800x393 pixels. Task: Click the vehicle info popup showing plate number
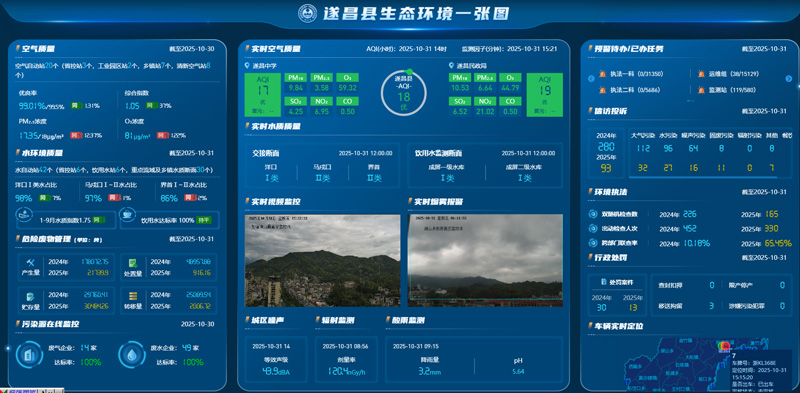tap(761, 371)
